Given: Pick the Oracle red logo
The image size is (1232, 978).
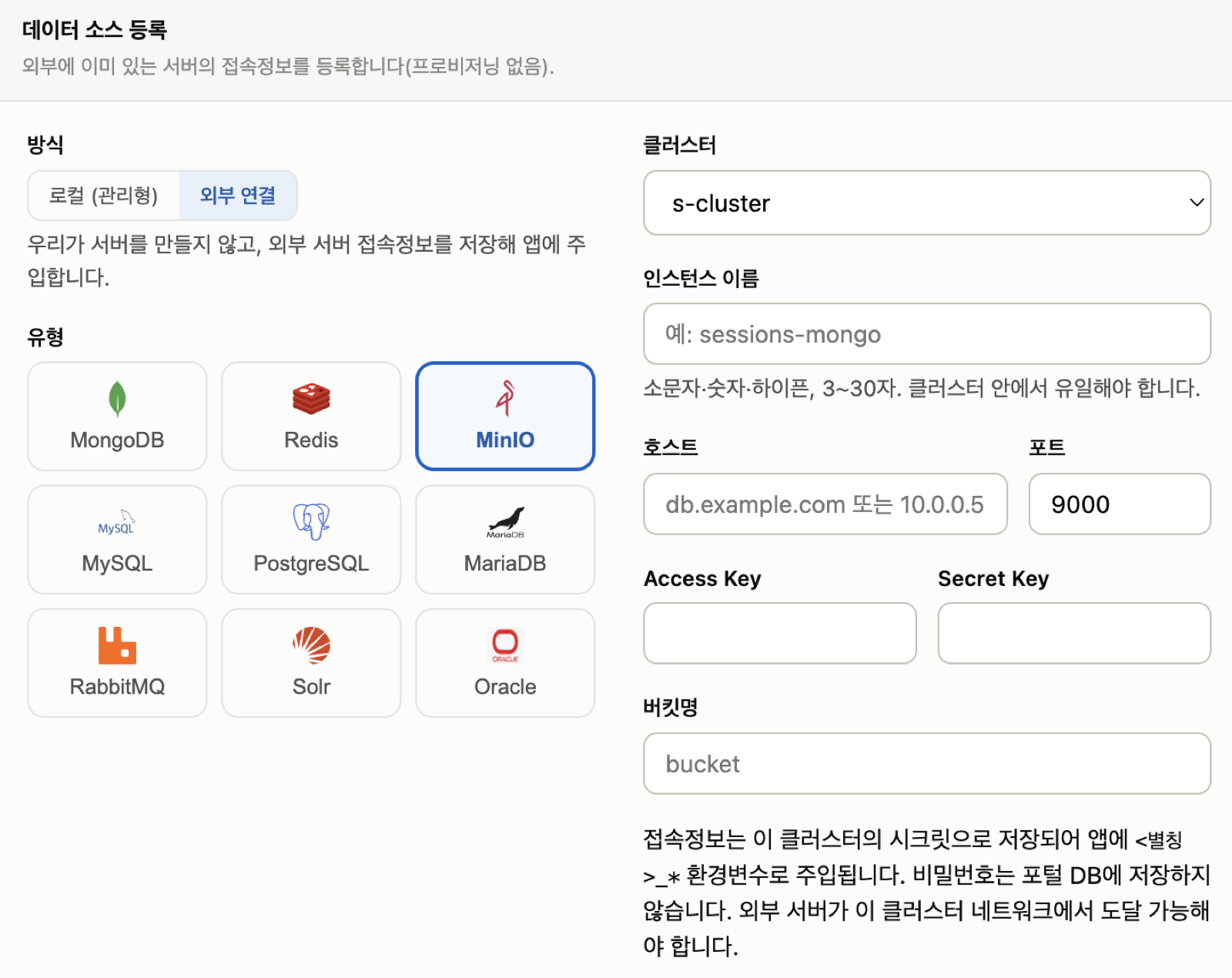Looking at the screenshot, I should (x=505, y=645).
